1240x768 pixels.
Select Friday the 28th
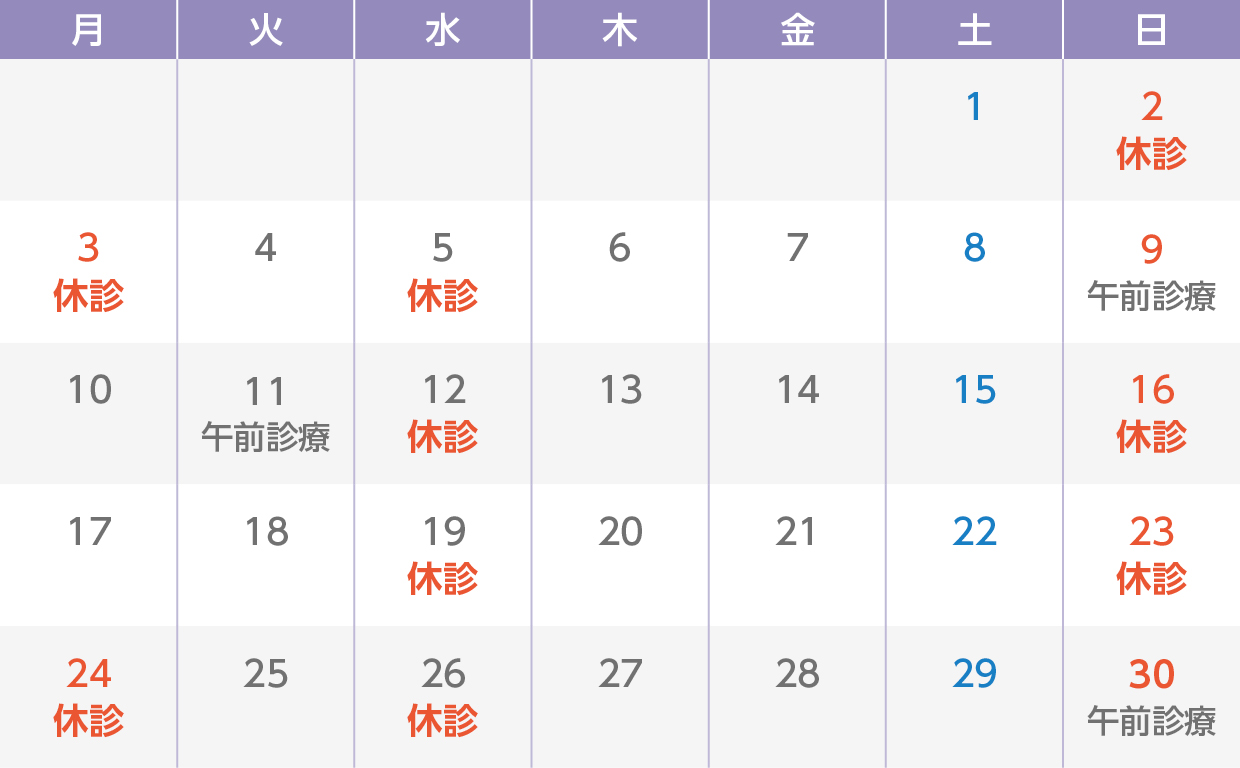[x=797, y=674]
